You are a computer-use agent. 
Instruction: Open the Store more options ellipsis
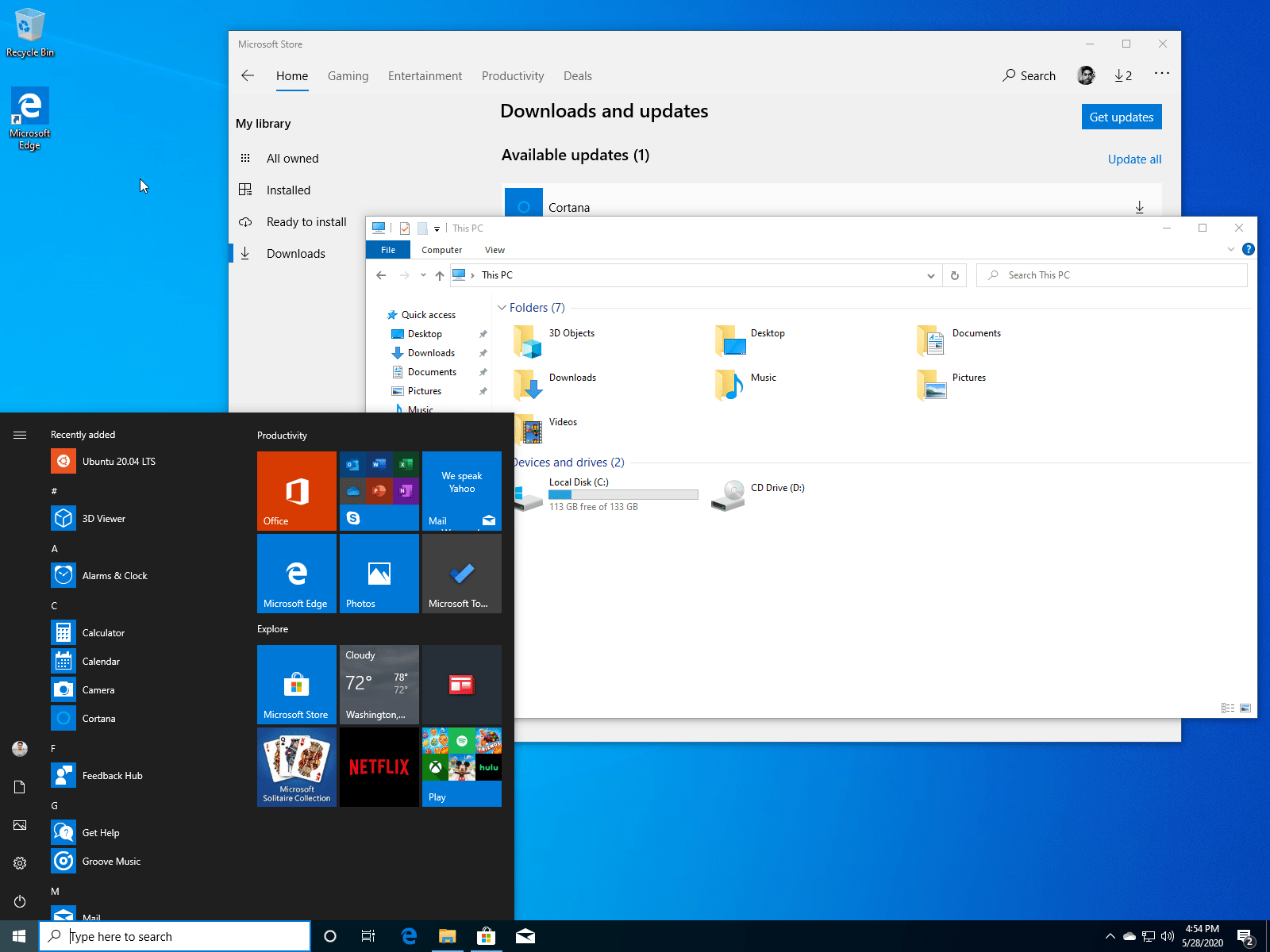(x=1162, y=73)
